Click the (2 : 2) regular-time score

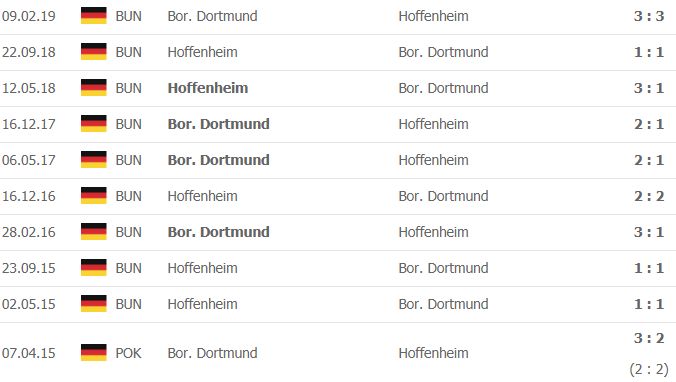click(x=649, y=369)
